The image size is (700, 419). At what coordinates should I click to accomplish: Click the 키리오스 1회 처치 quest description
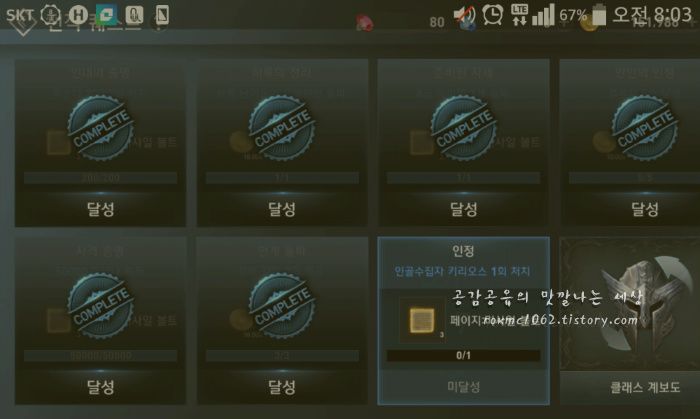(462, 271)
